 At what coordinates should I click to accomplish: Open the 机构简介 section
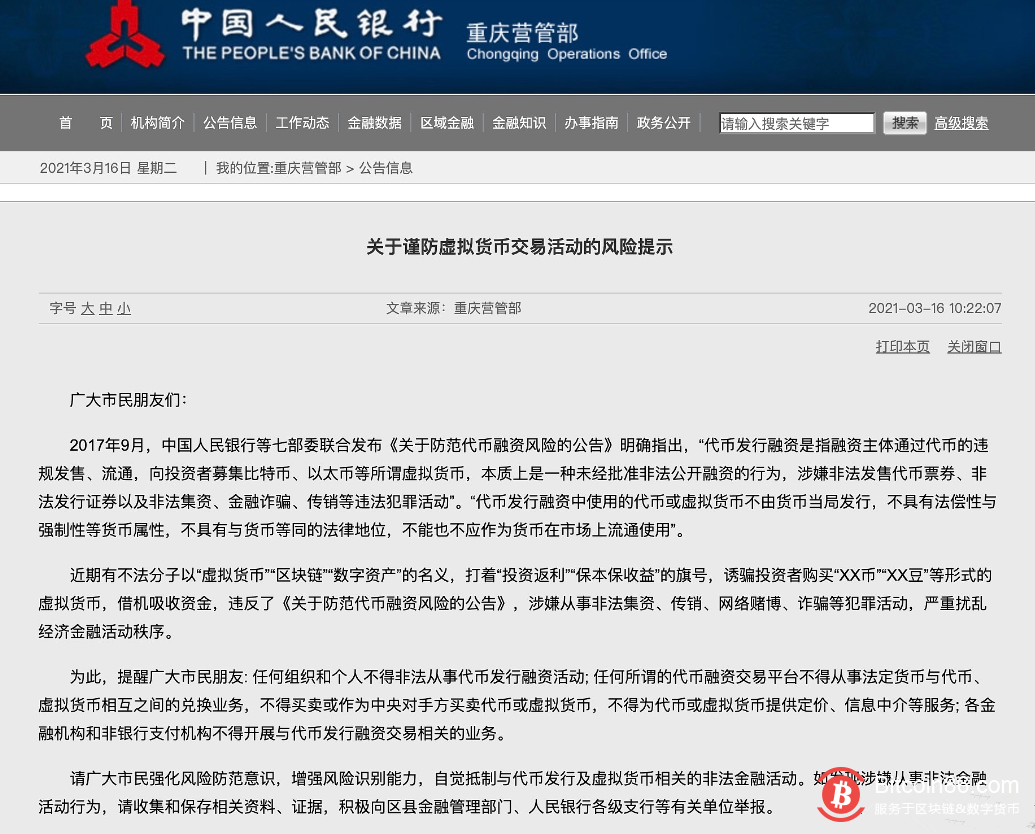click(156, 122)
